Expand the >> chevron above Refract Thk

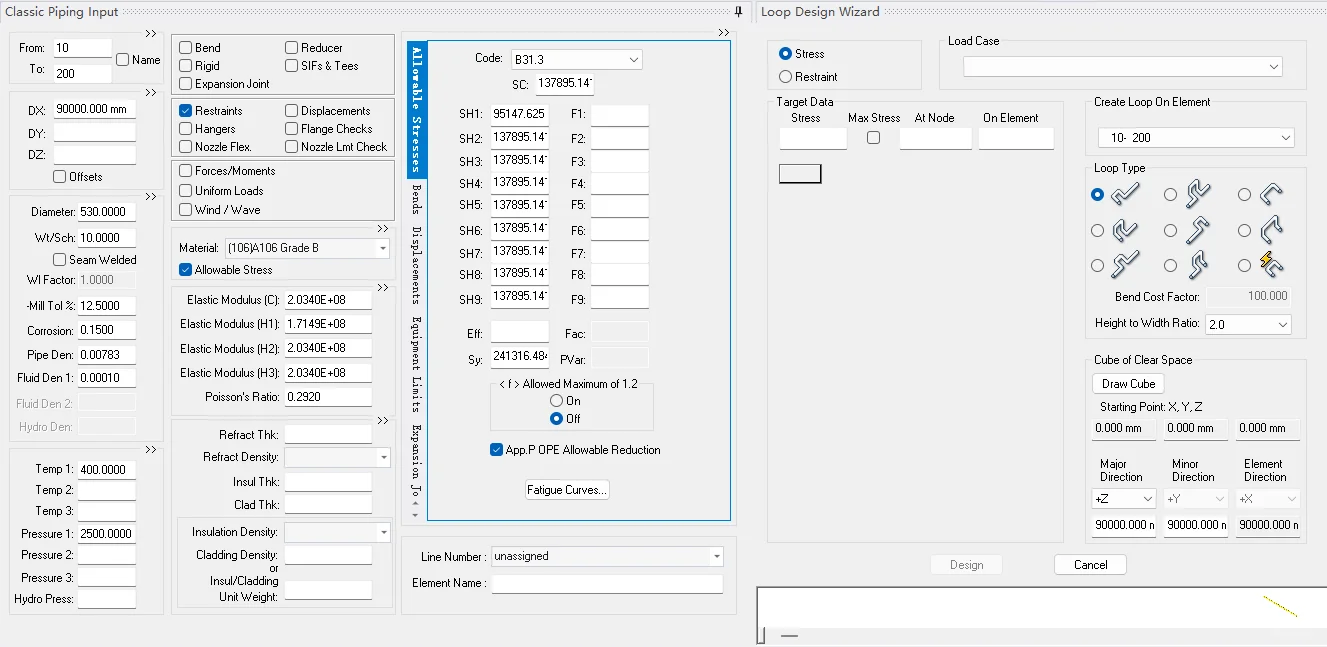(x=382, y=420)
